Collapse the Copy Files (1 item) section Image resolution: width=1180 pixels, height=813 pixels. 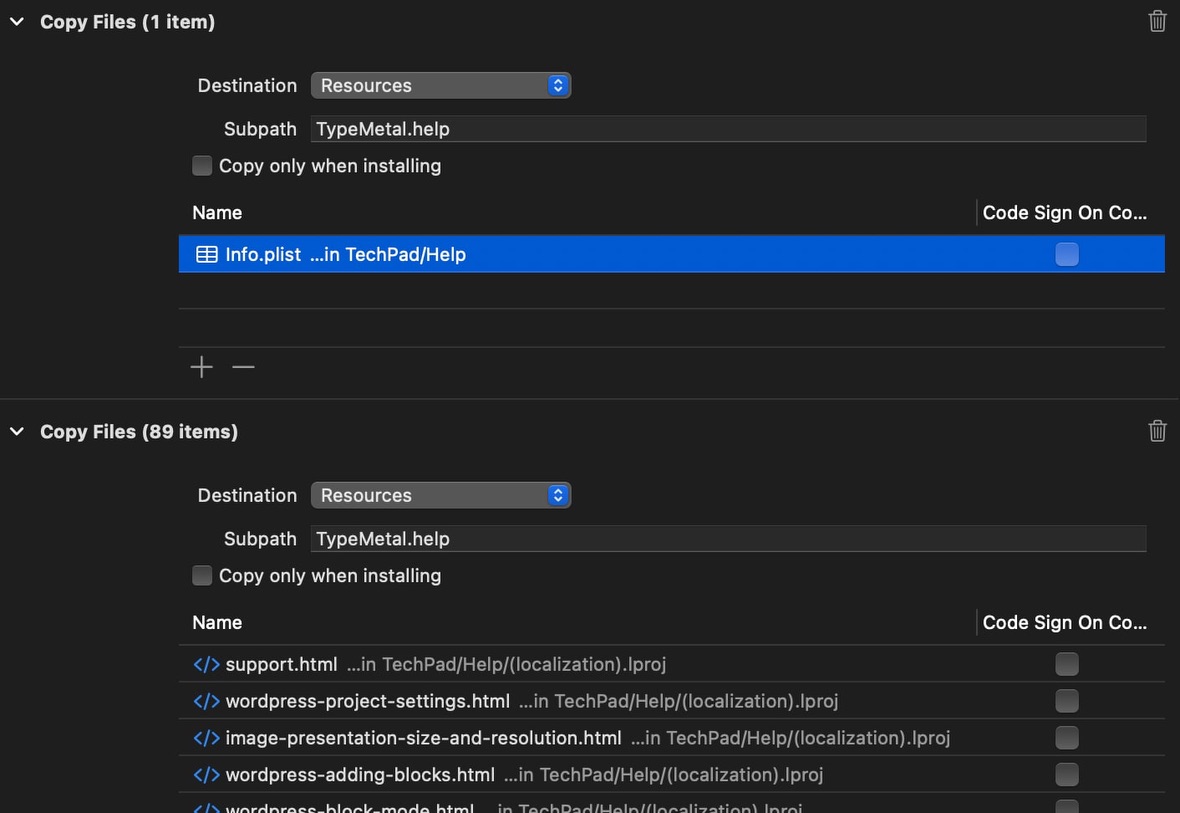[x=17, y=22]
